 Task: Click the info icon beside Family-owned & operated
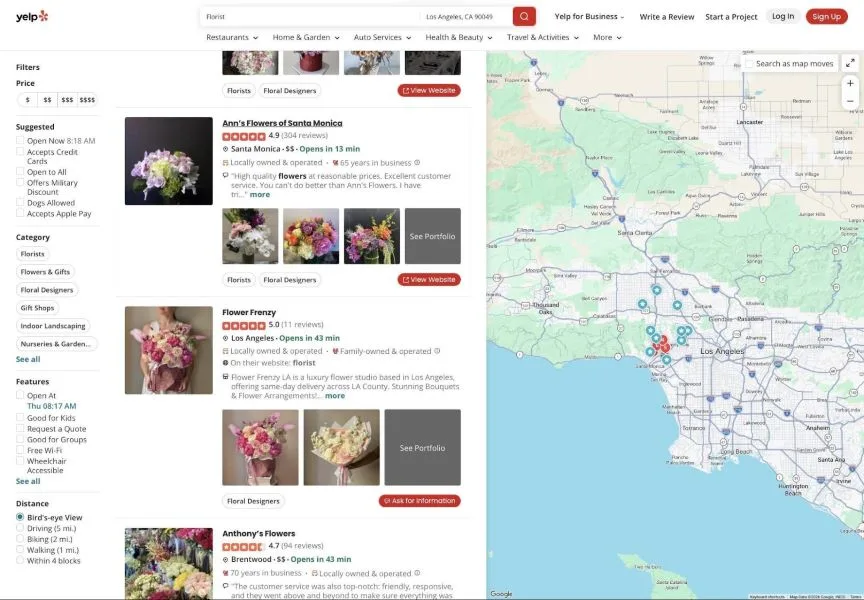tap(437, 351)
